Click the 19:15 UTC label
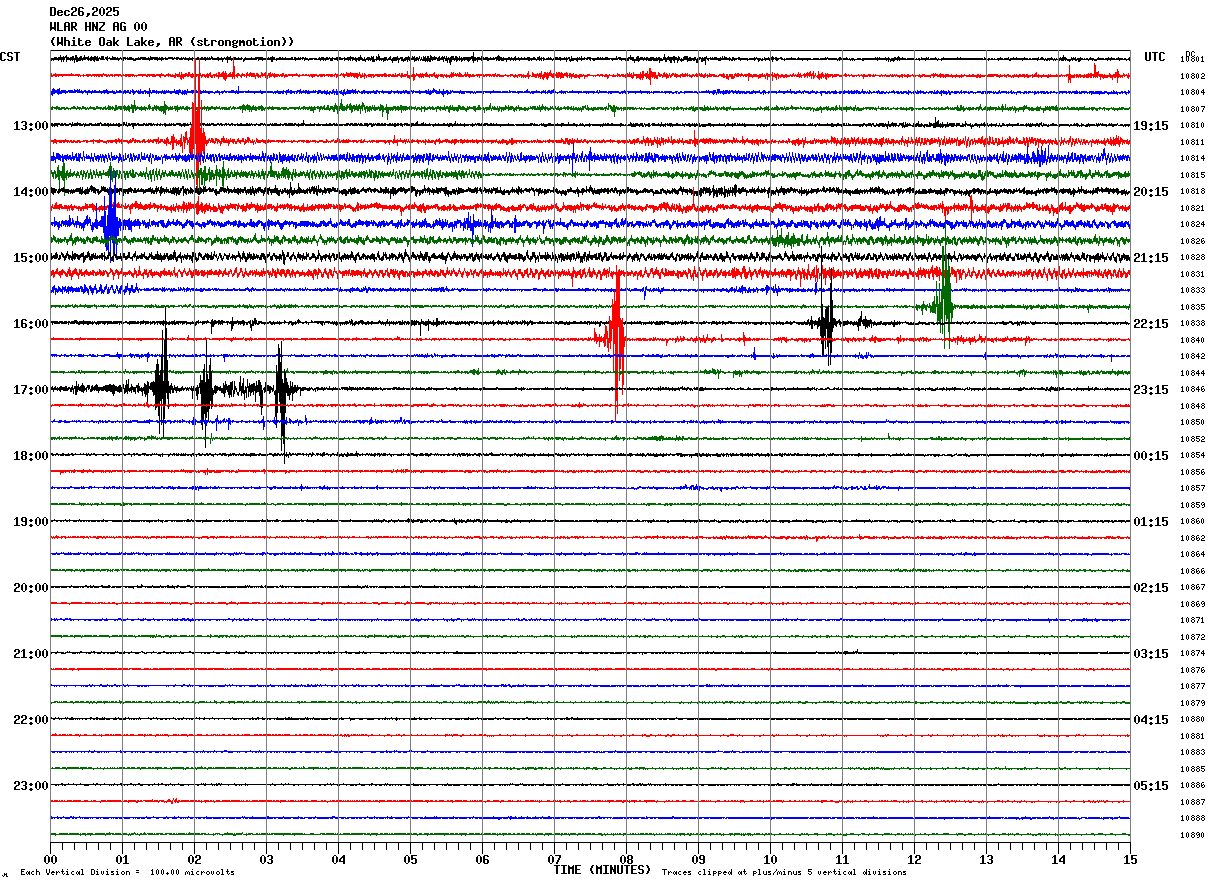Viewport: 1210px width, 886px height. point(1151,126)
